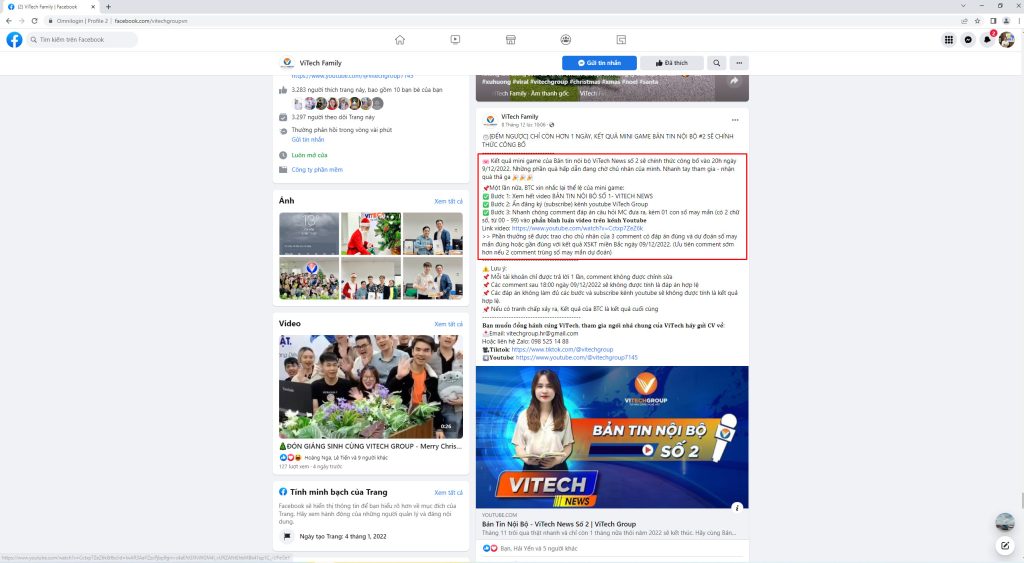
Task: Click the floating chat avatar bubble
Action: (x=1005, y=522)
